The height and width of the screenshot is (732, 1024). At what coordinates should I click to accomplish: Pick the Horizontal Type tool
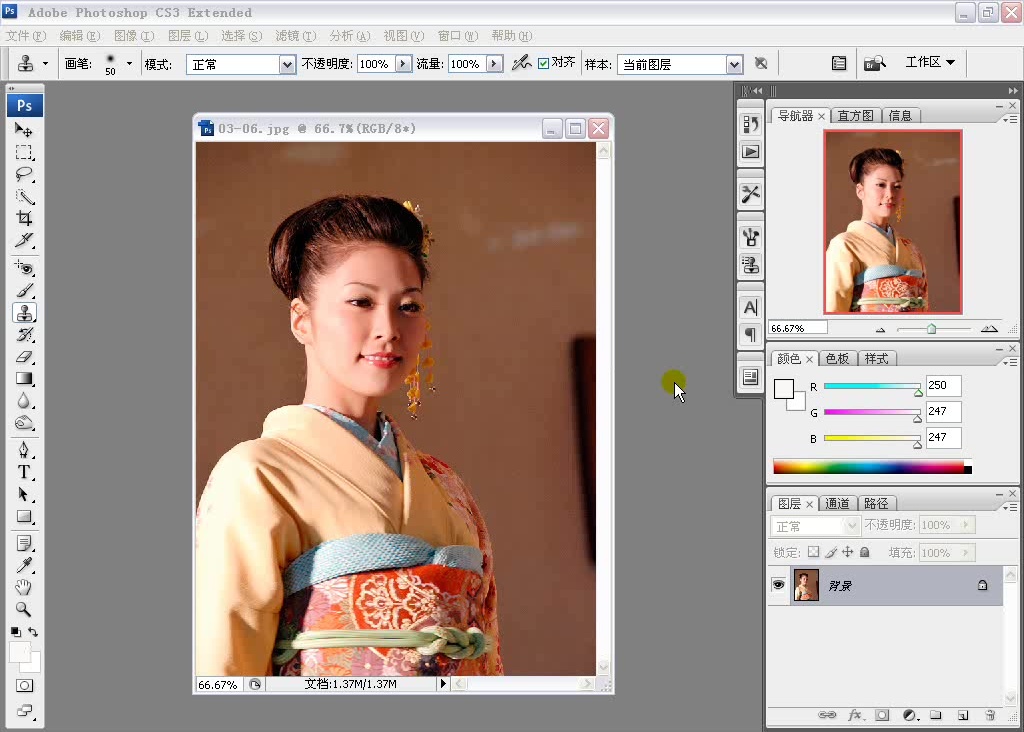coord(25,472)
